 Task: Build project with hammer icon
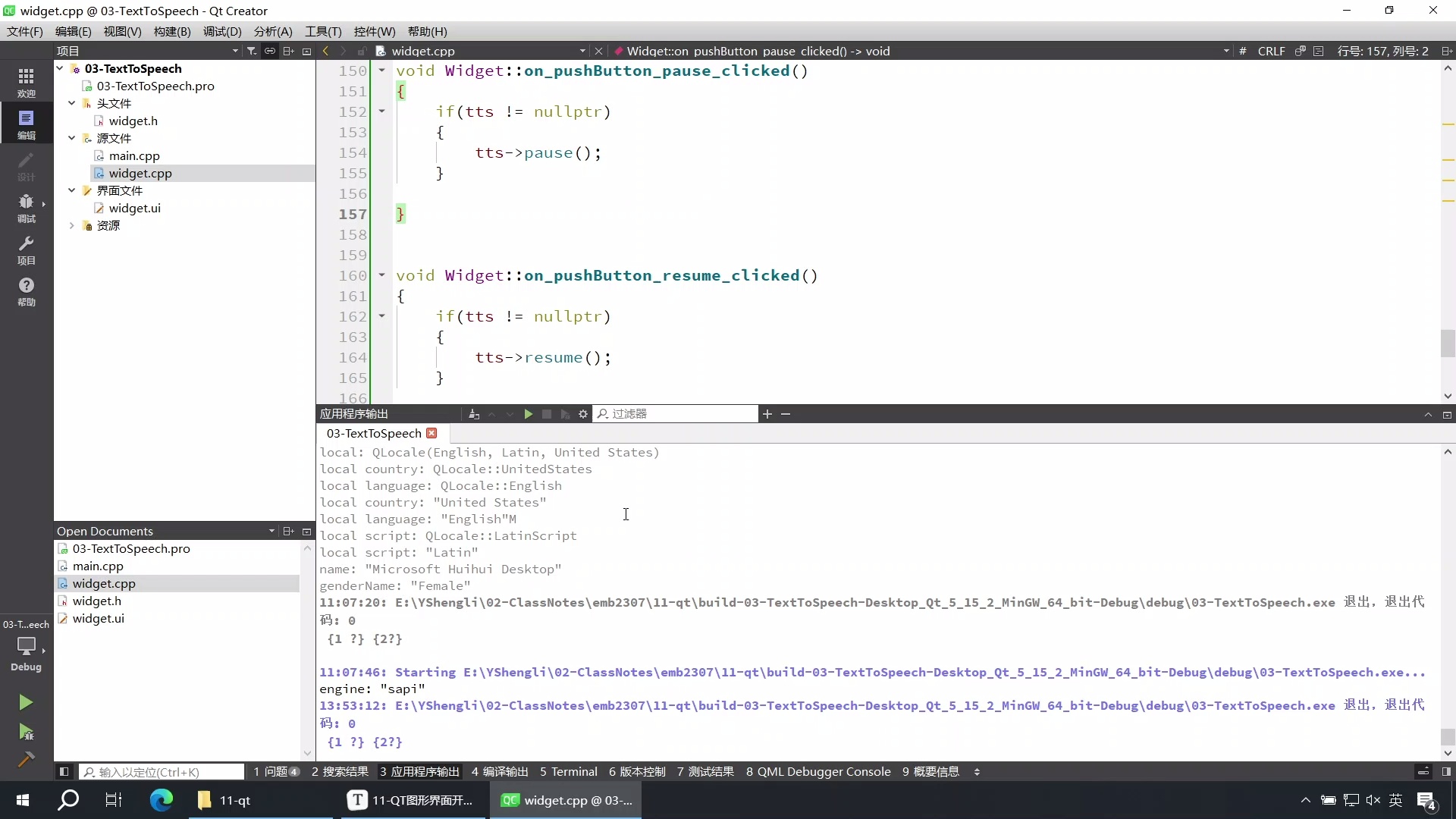[x=26, y=759]
